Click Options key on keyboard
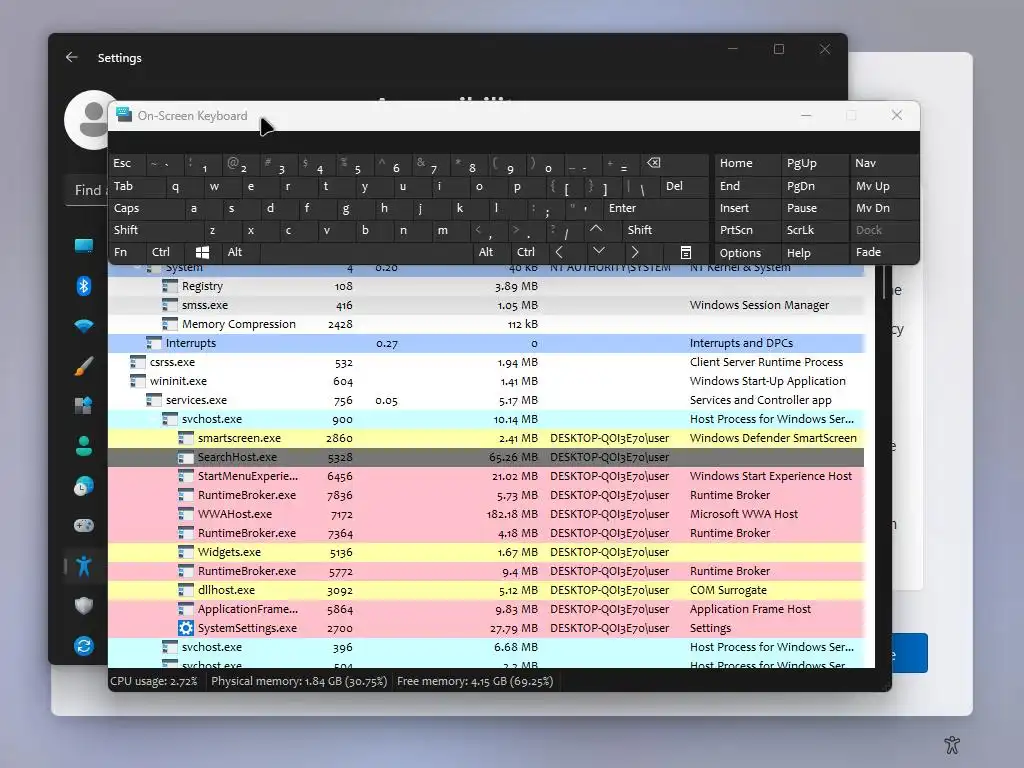The width and height of the screenshot is (1024, 768). [x=746, y=253]
